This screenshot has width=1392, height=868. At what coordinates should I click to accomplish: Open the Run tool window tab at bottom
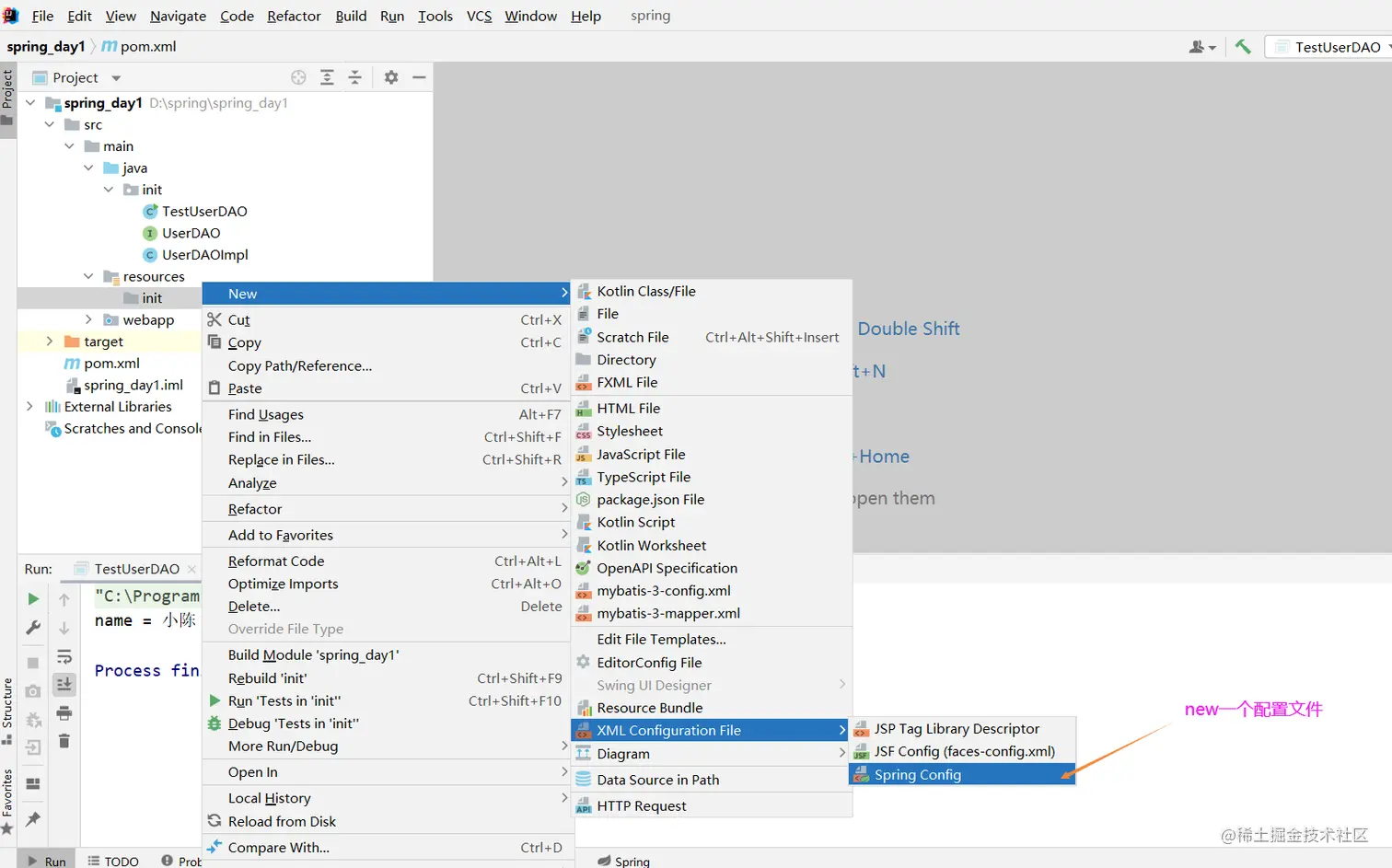click(46, 861)
